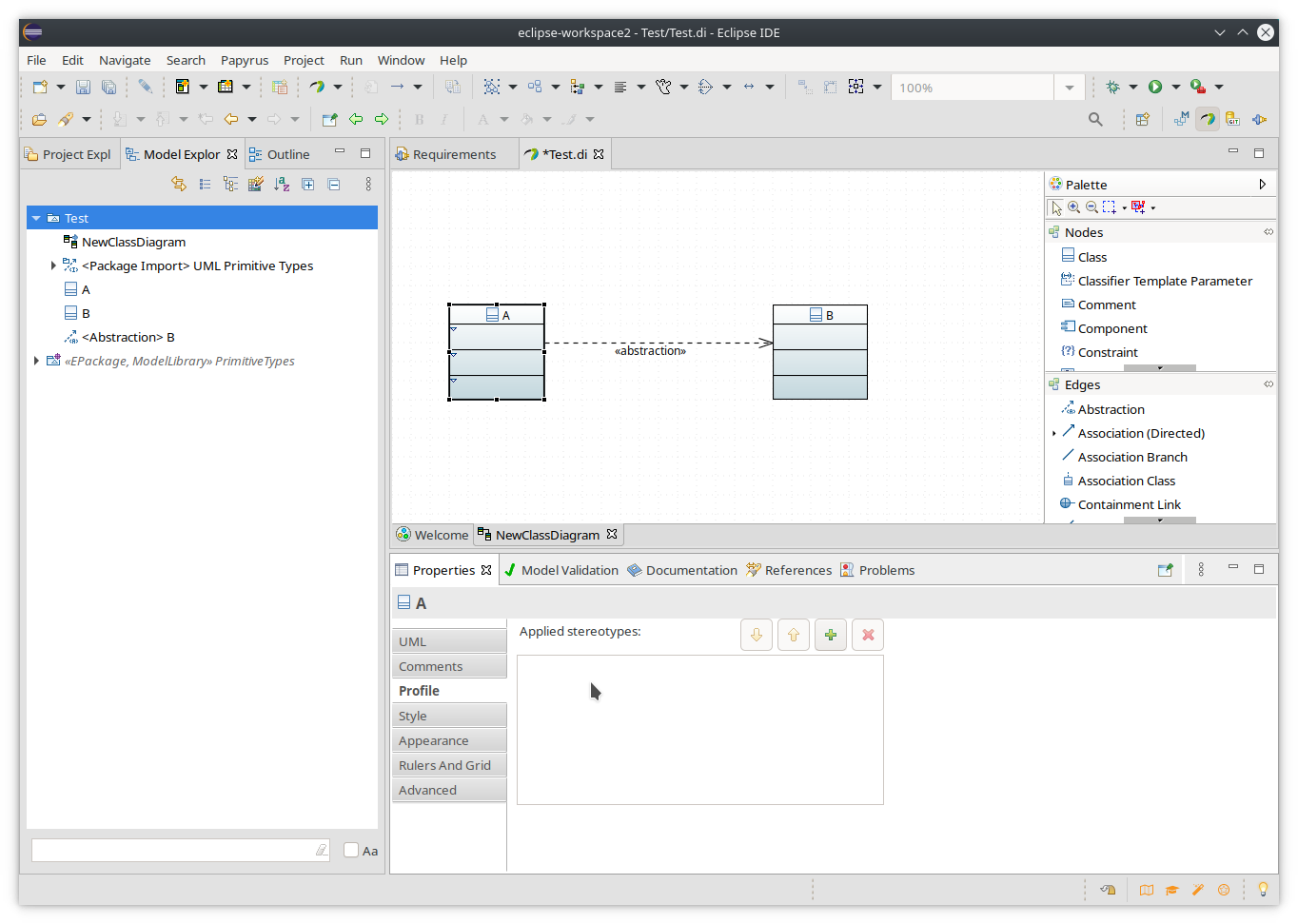
Task: Click the Save floppy disk icon
Action: coord(83,87)
